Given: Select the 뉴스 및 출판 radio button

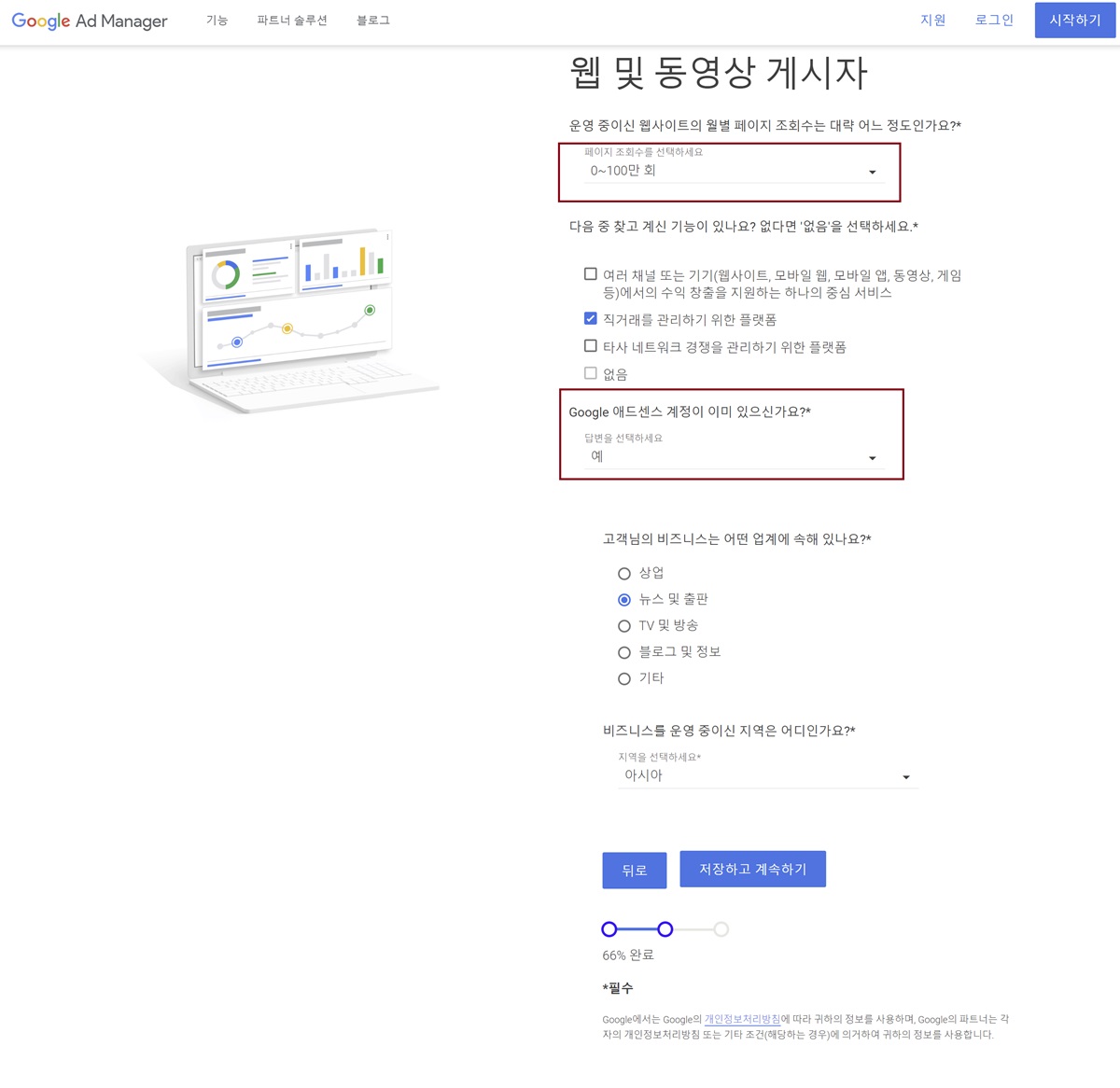Looking at the screenshot, I should click(x=624, y=600).
